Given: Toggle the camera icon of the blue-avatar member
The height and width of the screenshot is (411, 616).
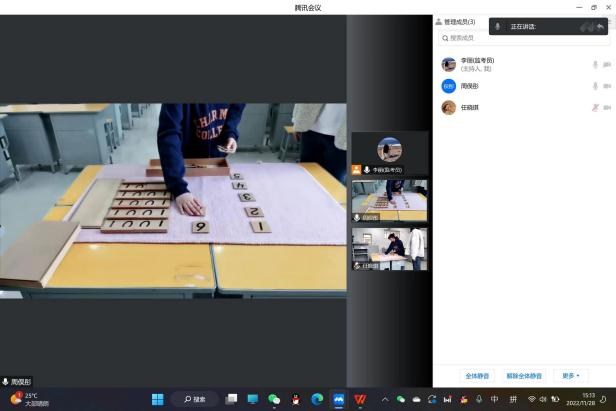Looking at the screenshot, I should 607,86.
